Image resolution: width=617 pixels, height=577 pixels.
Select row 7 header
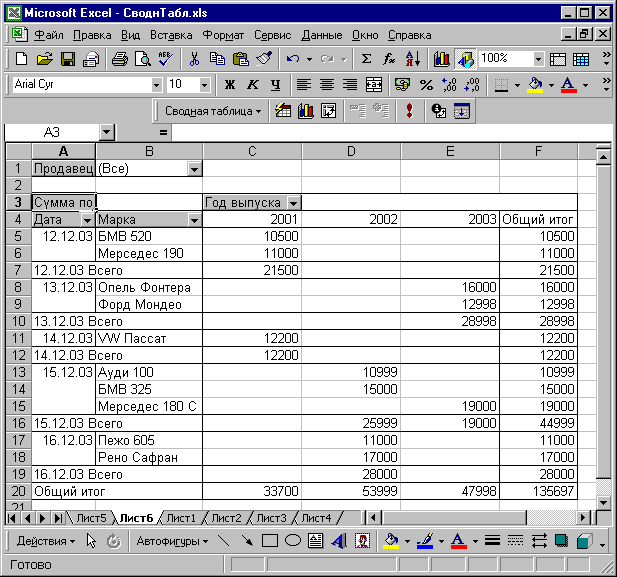[x=18, y=270]
